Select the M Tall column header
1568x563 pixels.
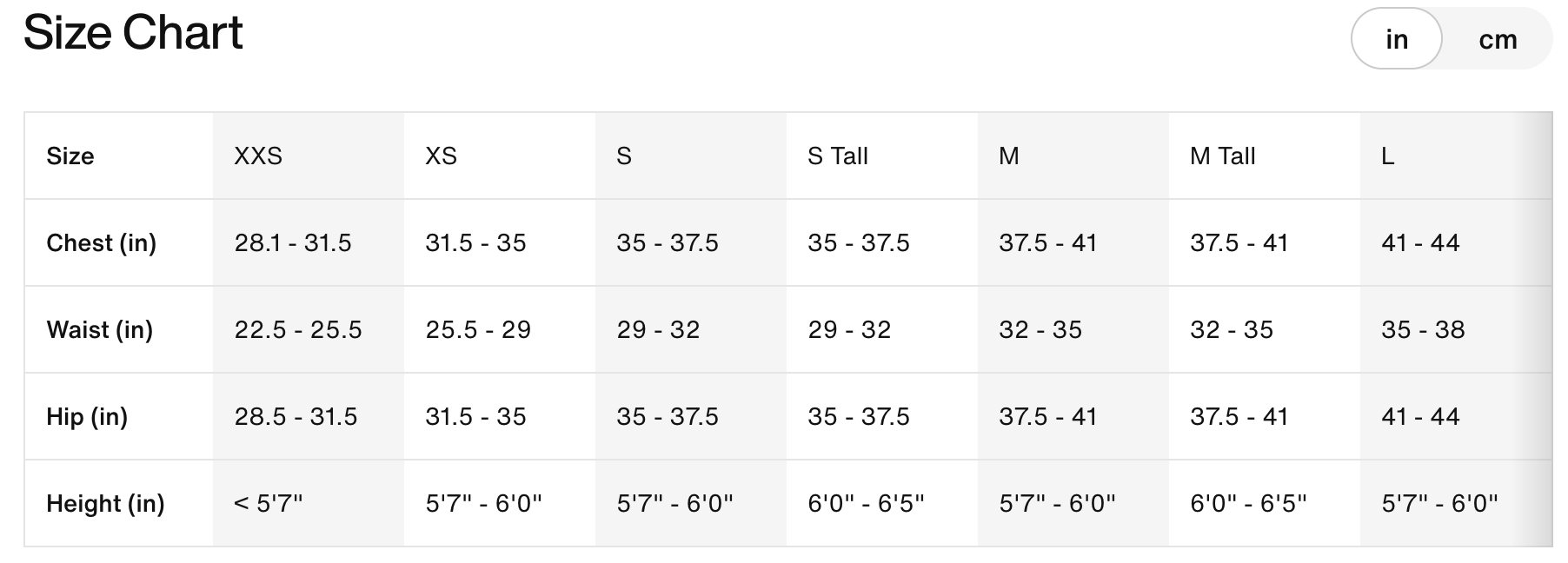(x=1222, y=156)
